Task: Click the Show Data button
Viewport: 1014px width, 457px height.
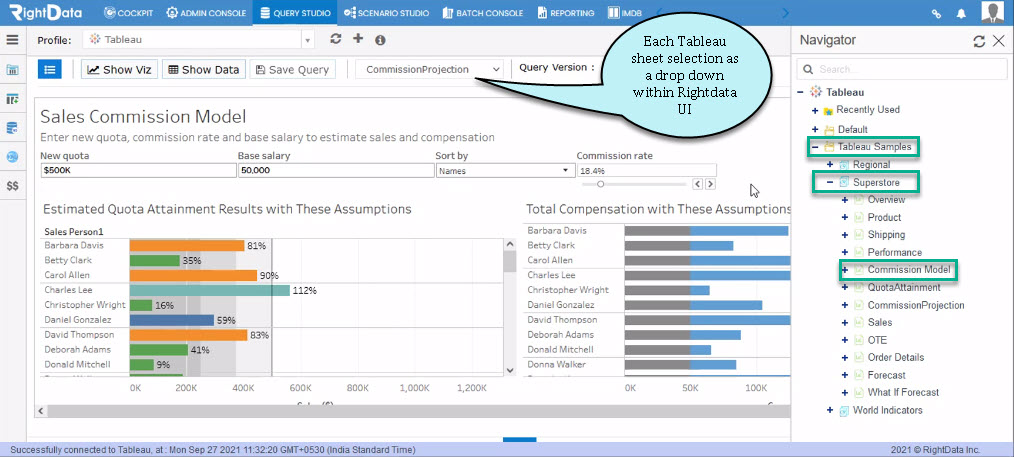Action: tap(204, 69)
